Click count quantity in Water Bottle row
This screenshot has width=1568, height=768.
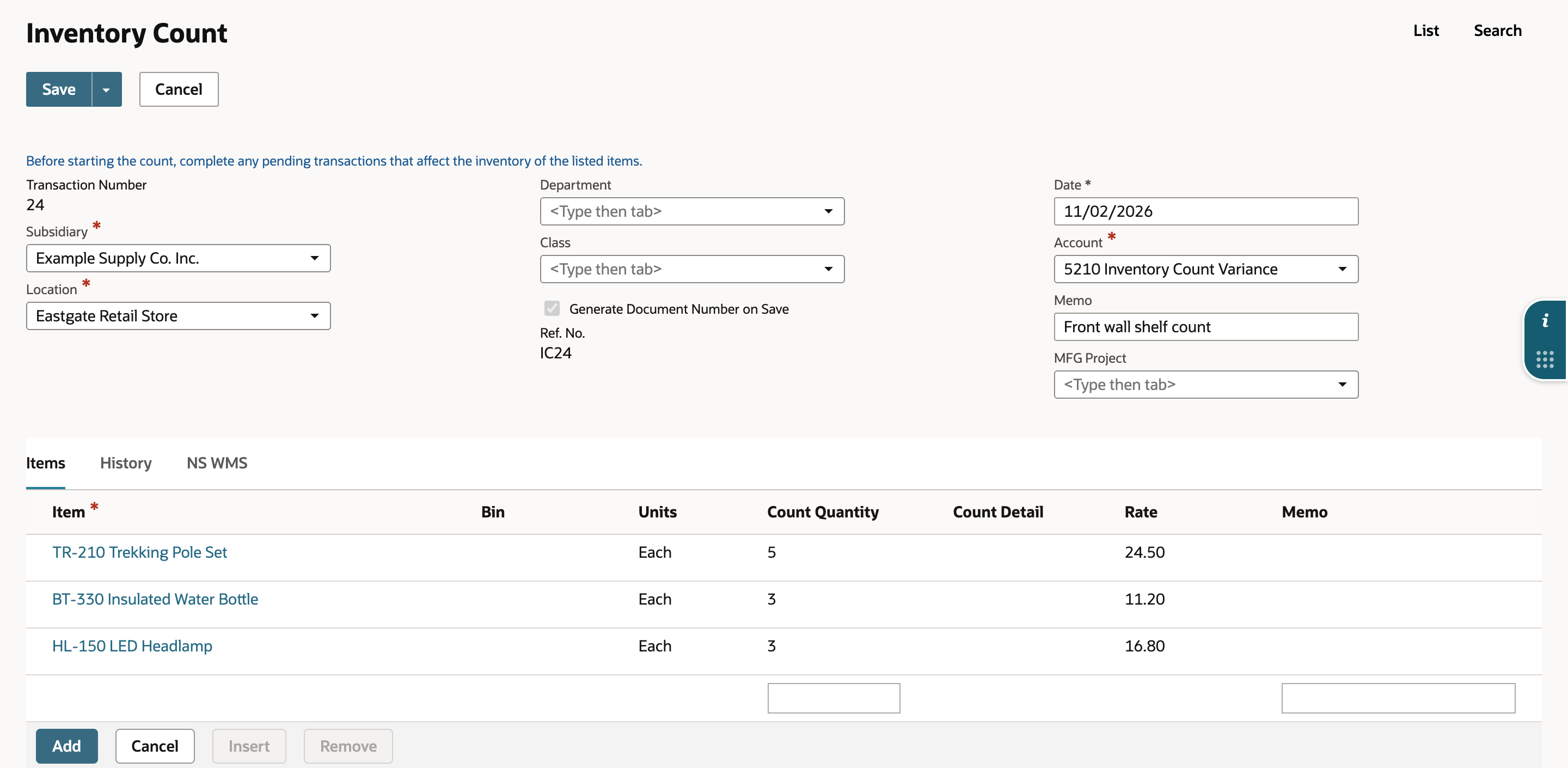pos(771,599)
